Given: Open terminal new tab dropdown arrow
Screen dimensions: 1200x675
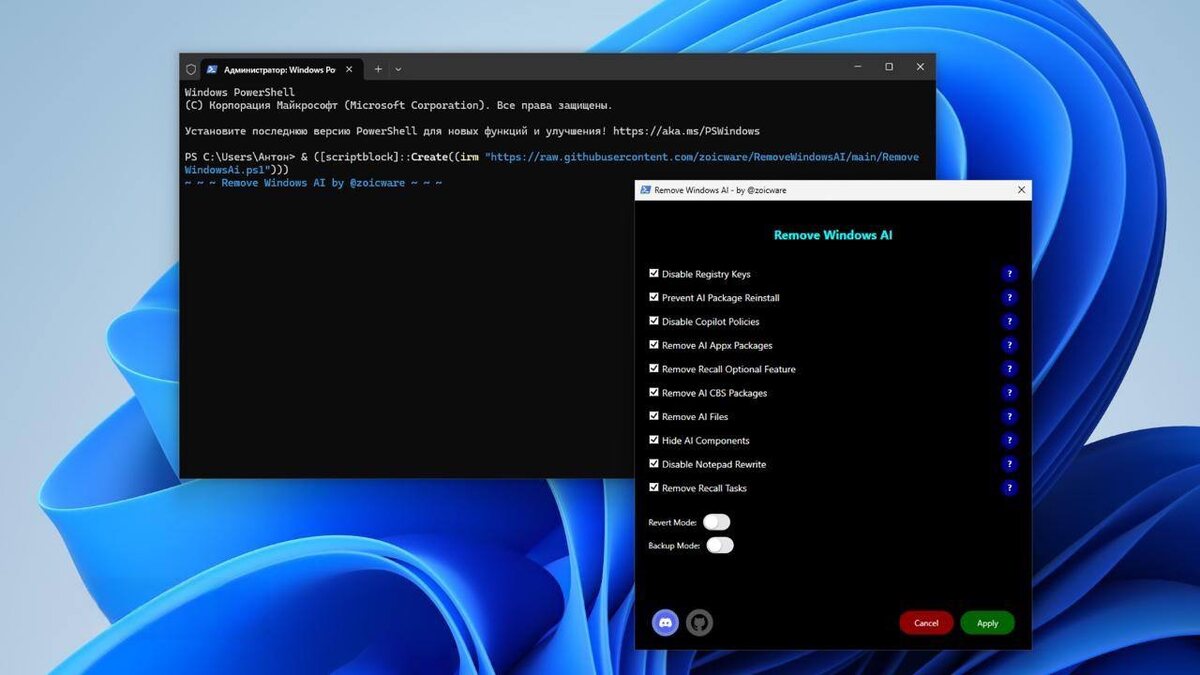Looking at the screenshot, I should click(398, 69).
